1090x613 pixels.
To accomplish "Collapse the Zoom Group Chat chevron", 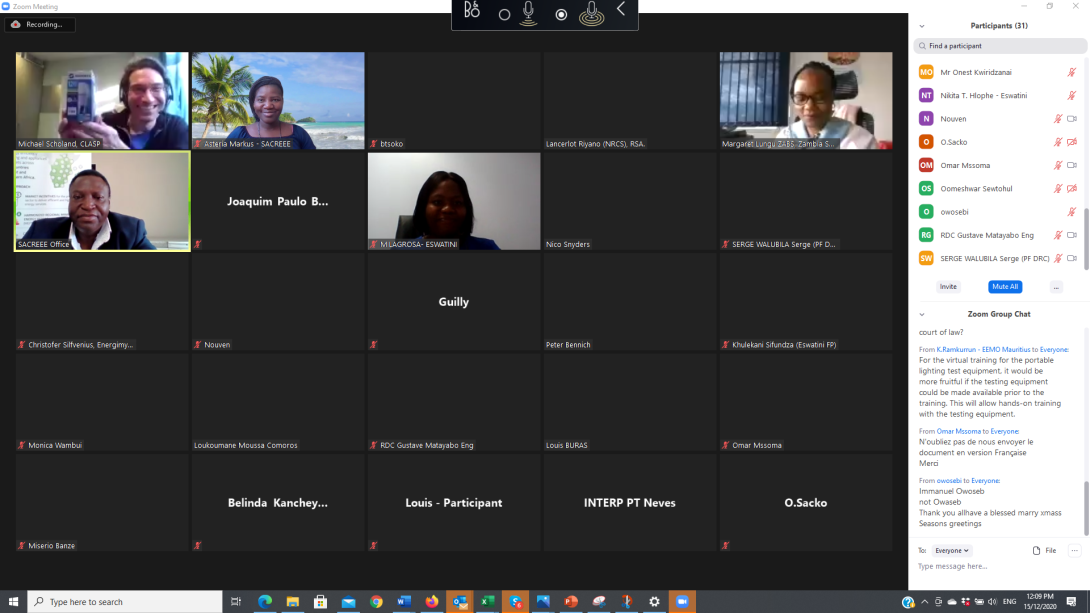I will click(922, 314).
